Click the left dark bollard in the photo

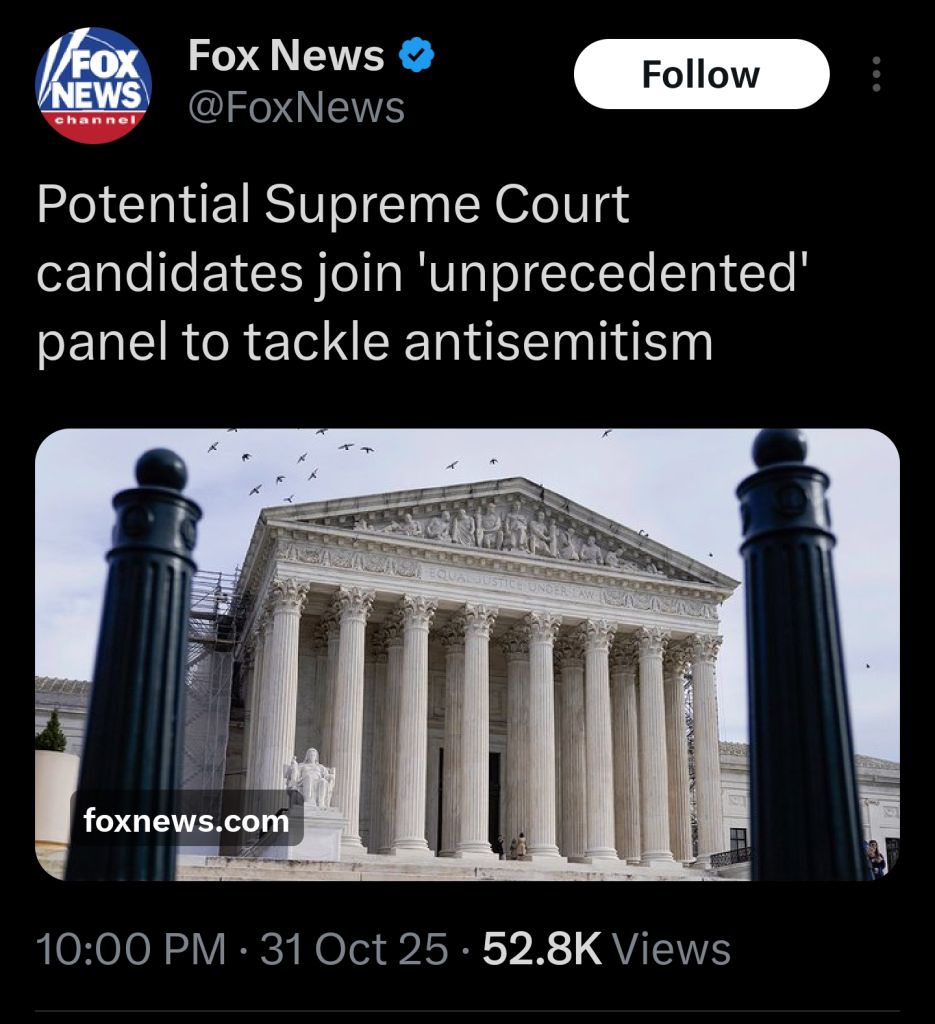click(x=138, y=663)
